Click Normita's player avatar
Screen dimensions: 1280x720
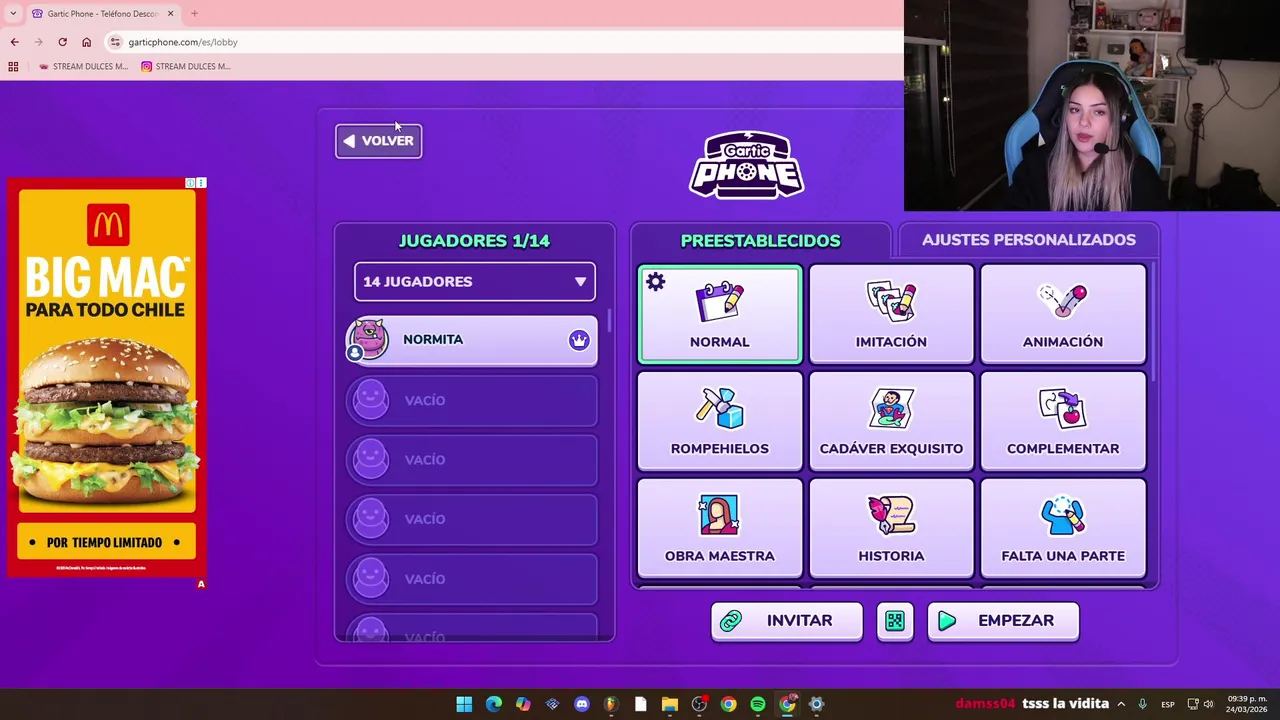[368, 340]
